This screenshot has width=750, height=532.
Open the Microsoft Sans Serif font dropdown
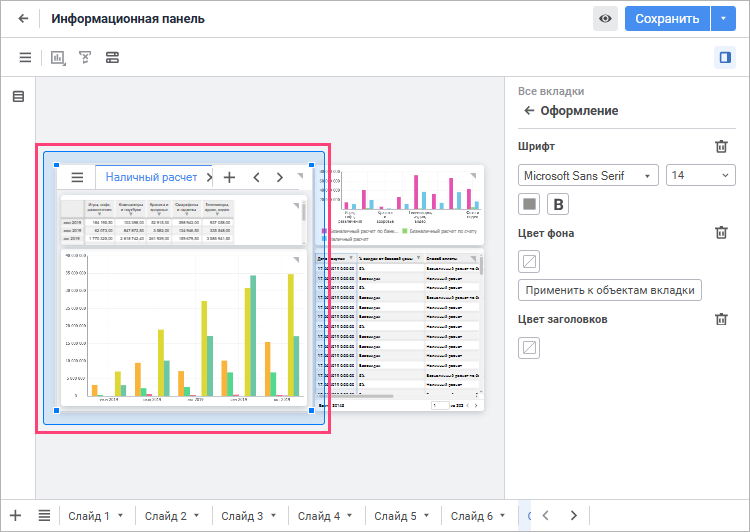[x=588, y=176]
